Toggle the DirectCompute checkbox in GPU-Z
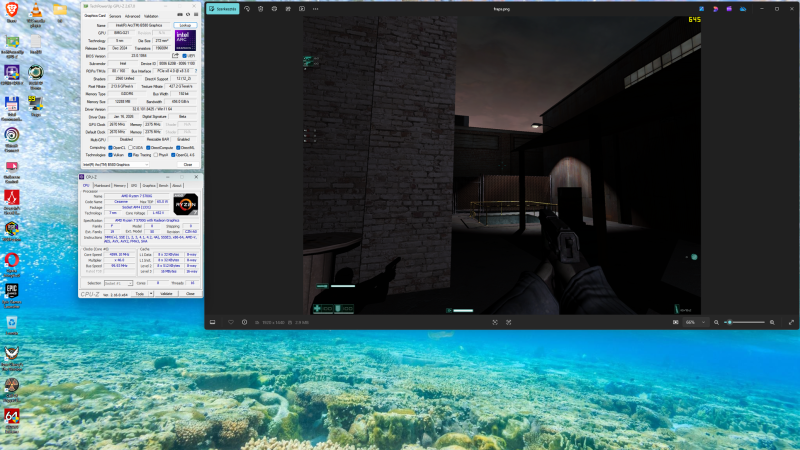This screenshot has width=800, height=450. click(148, 147)
